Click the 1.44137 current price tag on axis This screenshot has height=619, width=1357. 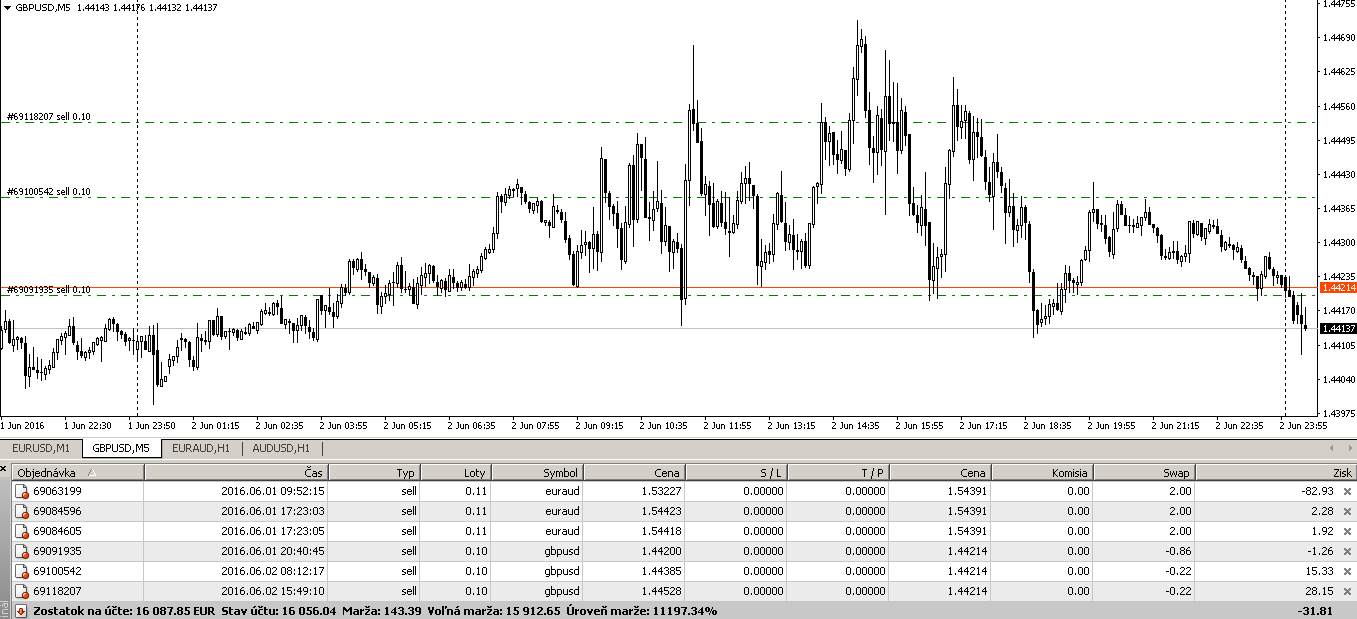tap(1338, 328)
